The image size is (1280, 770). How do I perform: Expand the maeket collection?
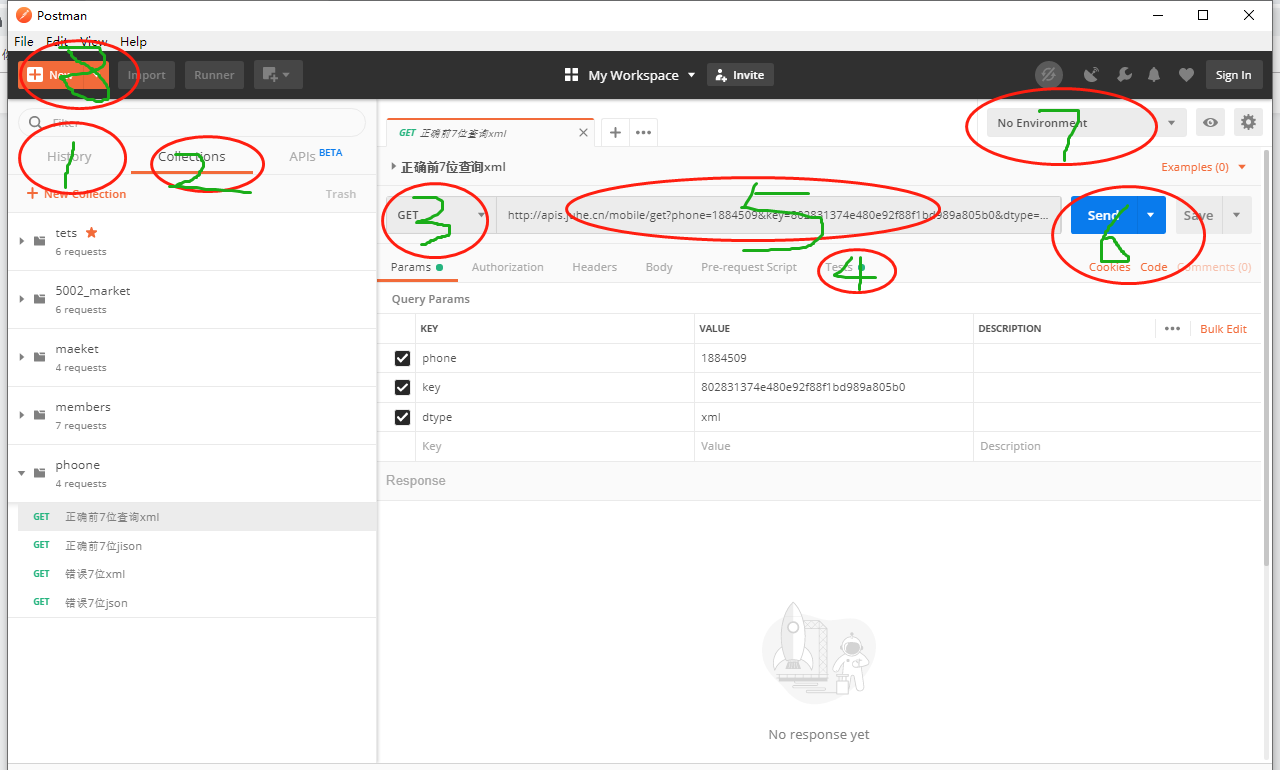click(x=22, y=357)
